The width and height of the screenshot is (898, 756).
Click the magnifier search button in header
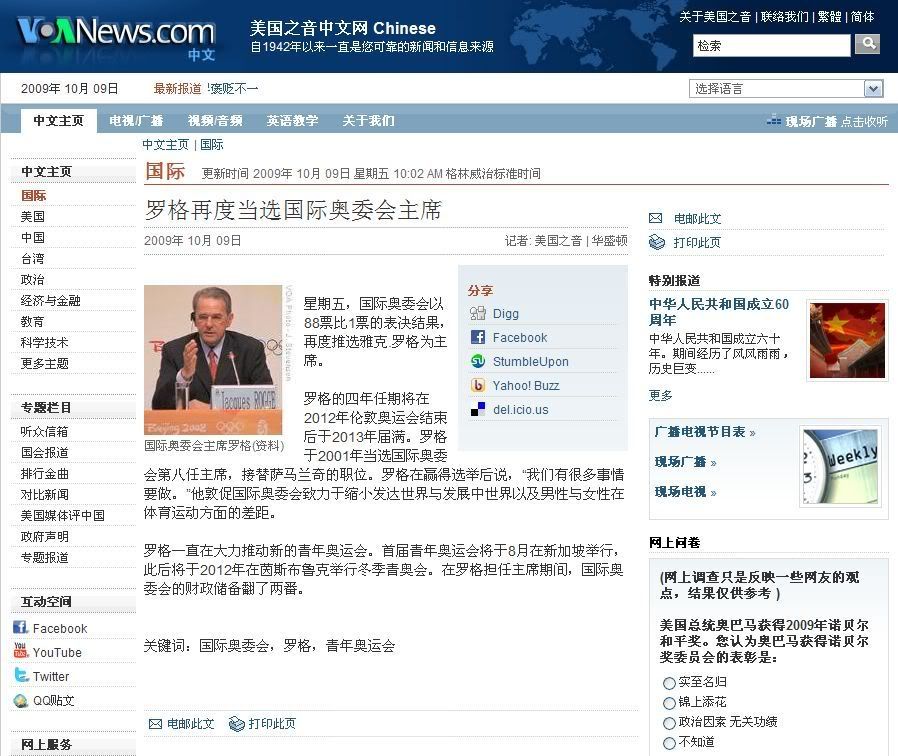pyautogui.click(x=868, y=44)
